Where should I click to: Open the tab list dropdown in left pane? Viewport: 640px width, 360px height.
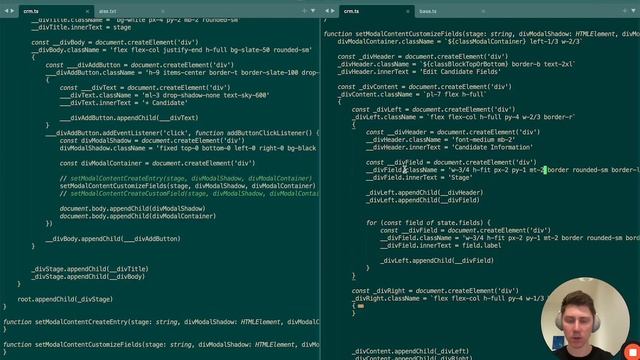313,11
